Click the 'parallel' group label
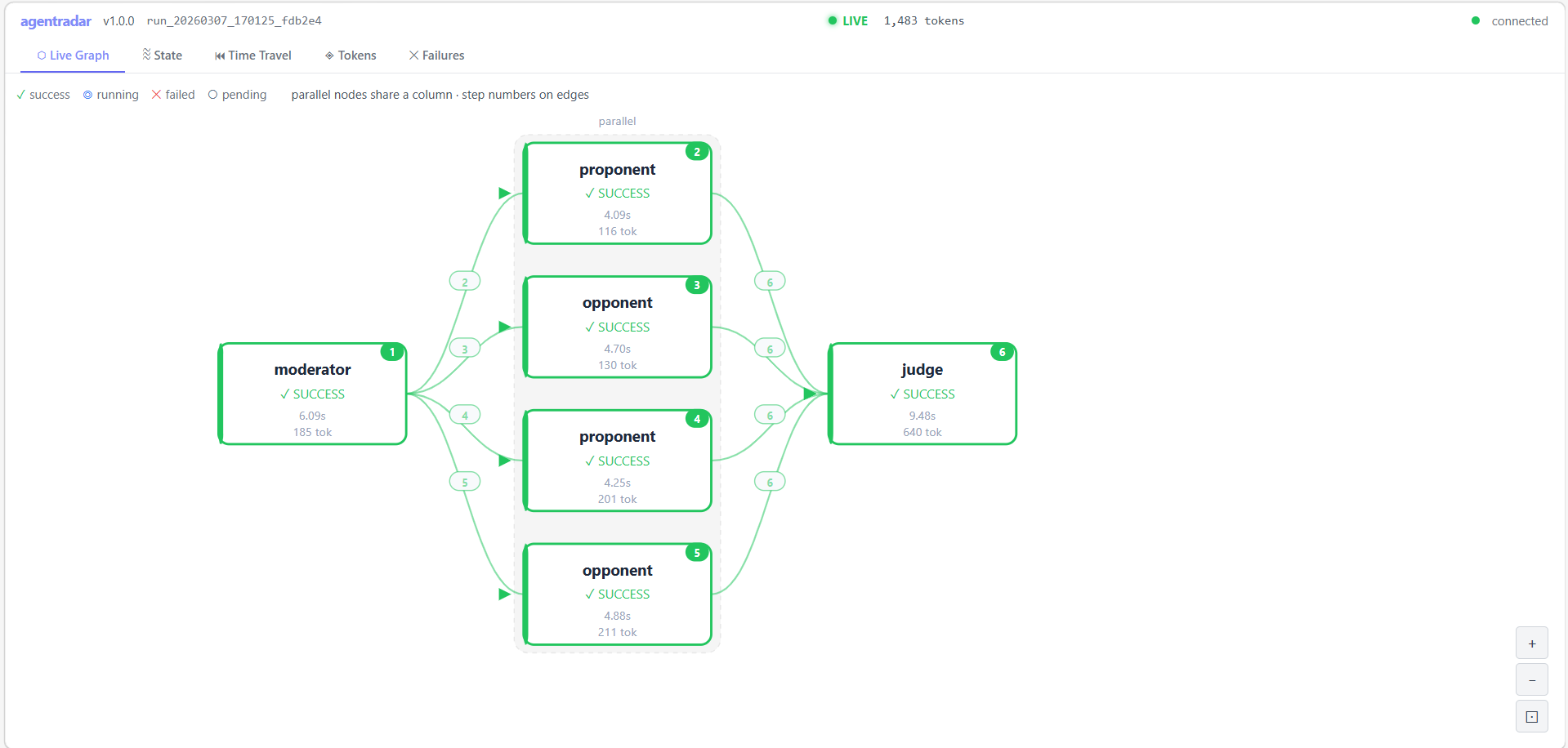The width and height of the screenshot is (1568, 748). pos(617,121)
